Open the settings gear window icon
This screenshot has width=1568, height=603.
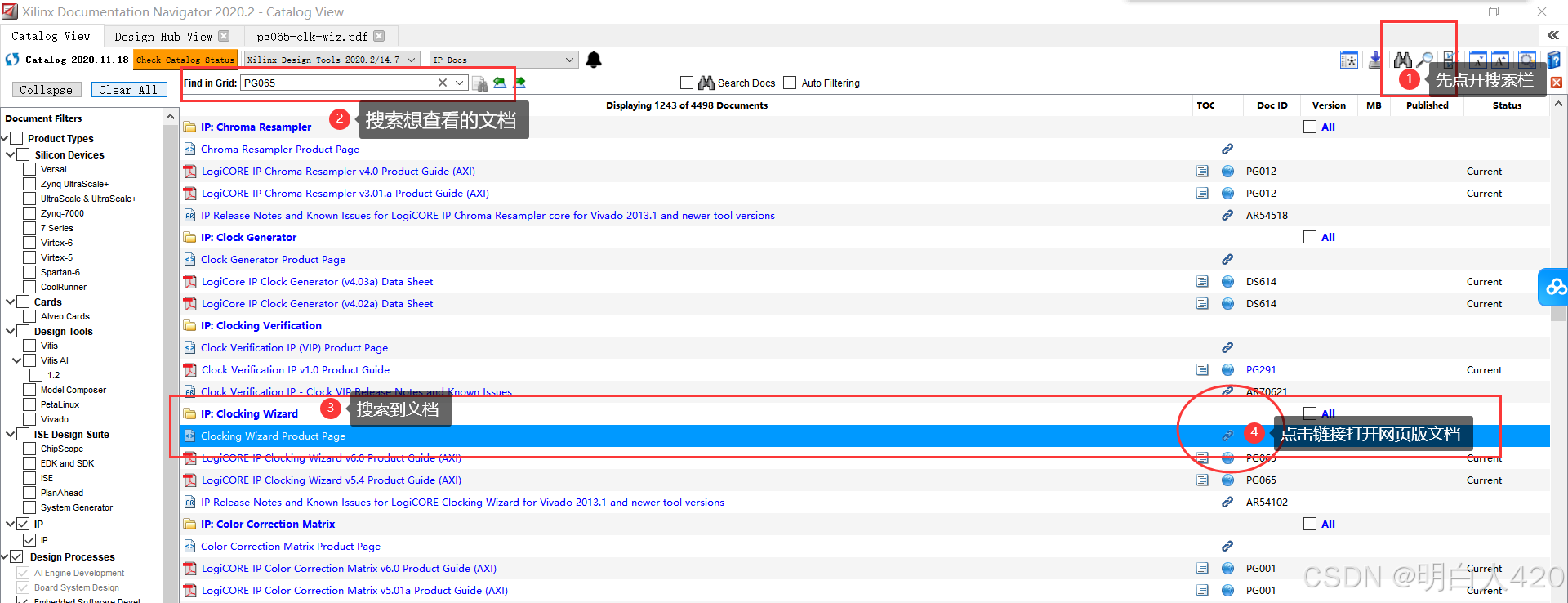click(x=1526, y=60)
